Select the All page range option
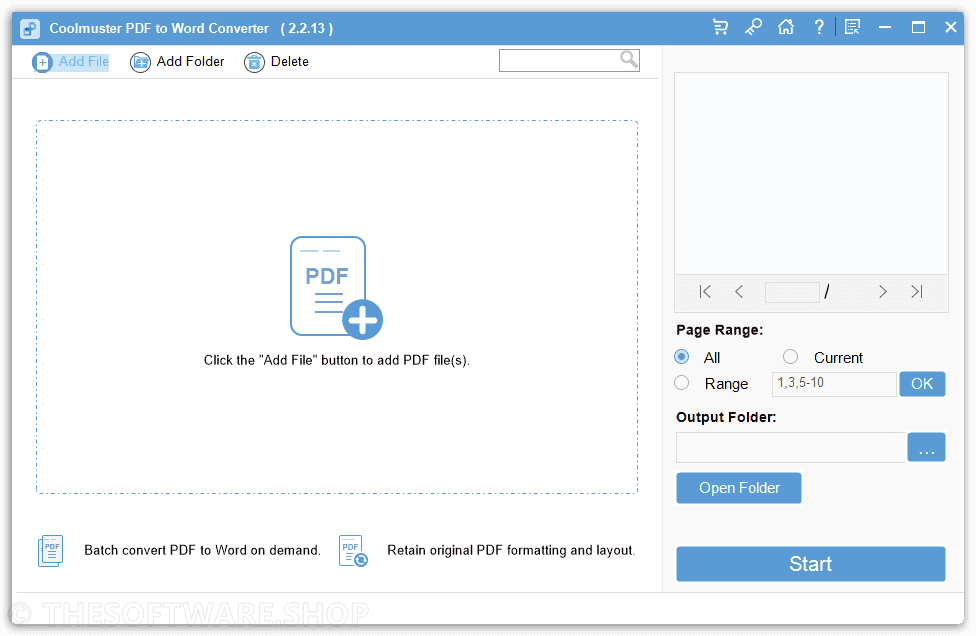The width and height of the screenshot is (976, 636). [682, 357]
